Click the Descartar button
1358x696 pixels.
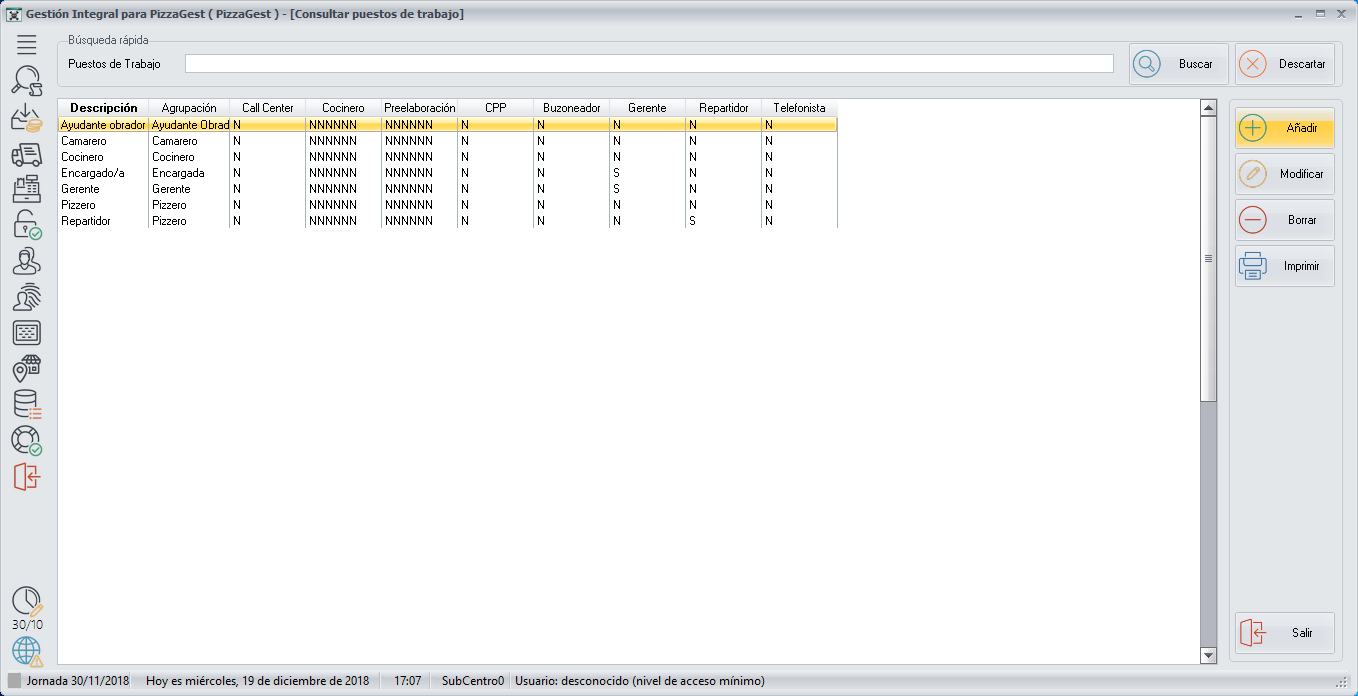(x=1285, y=64)
